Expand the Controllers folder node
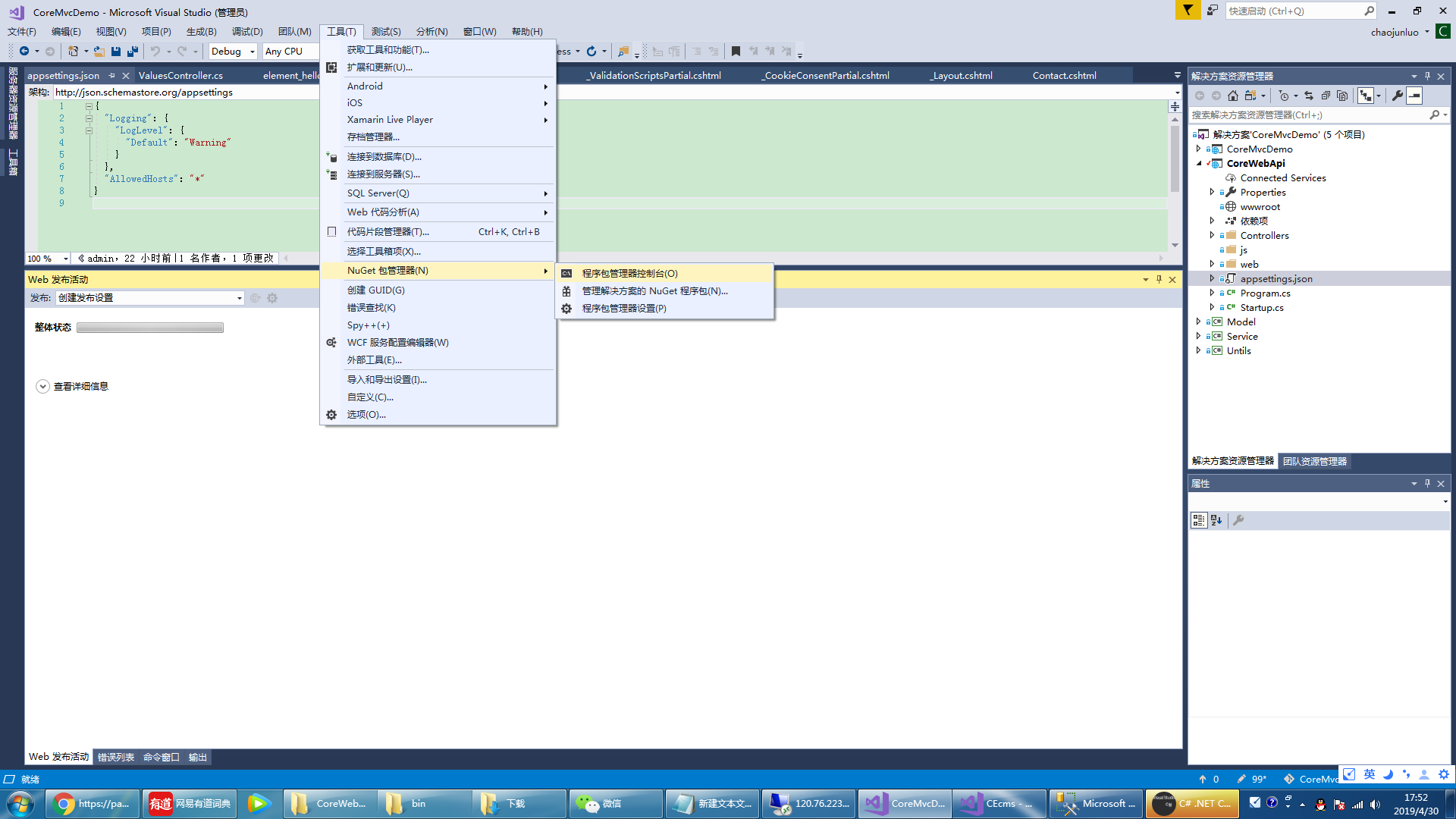 [1212, 236]
